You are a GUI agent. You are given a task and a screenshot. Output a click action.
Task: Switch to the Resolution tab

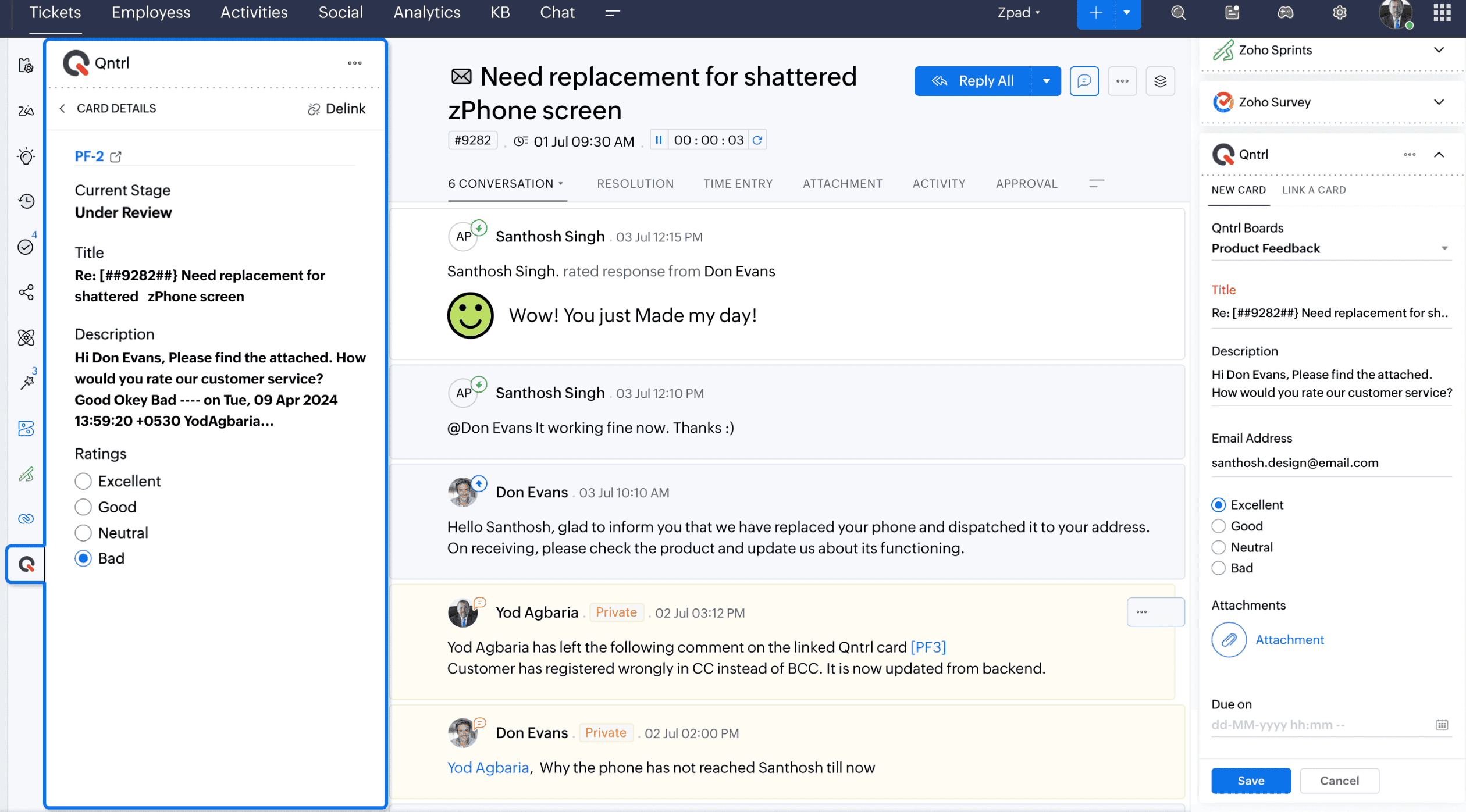coord(635,184)
